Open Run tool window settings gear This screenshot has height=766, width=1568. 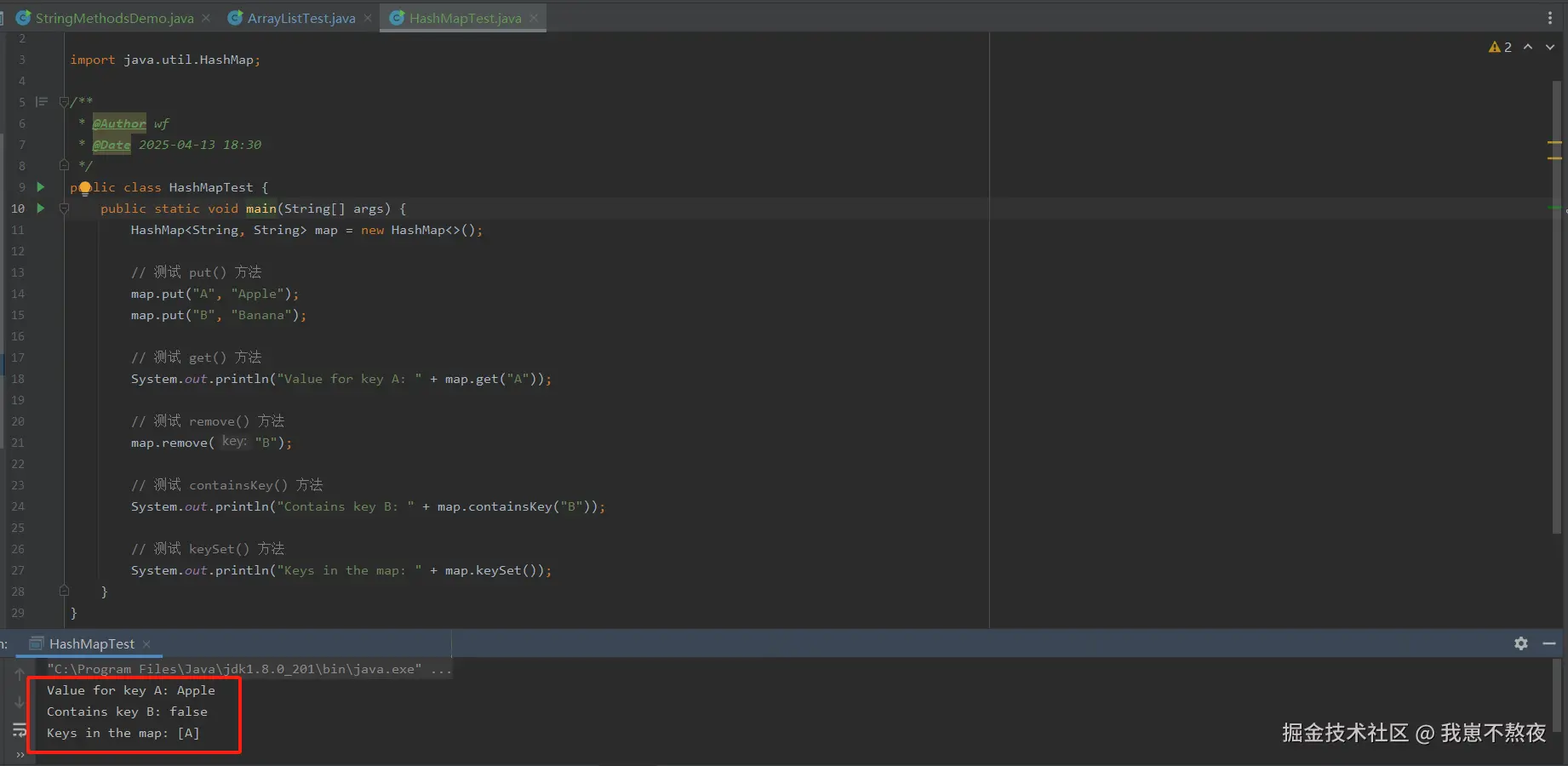(x=1521, y=643)
